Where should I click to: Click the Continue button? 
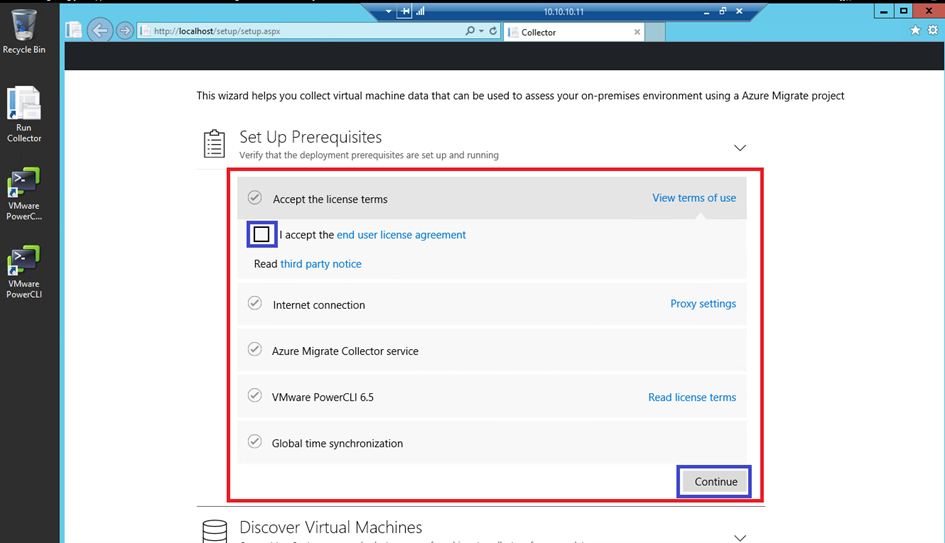pos(715,482)
